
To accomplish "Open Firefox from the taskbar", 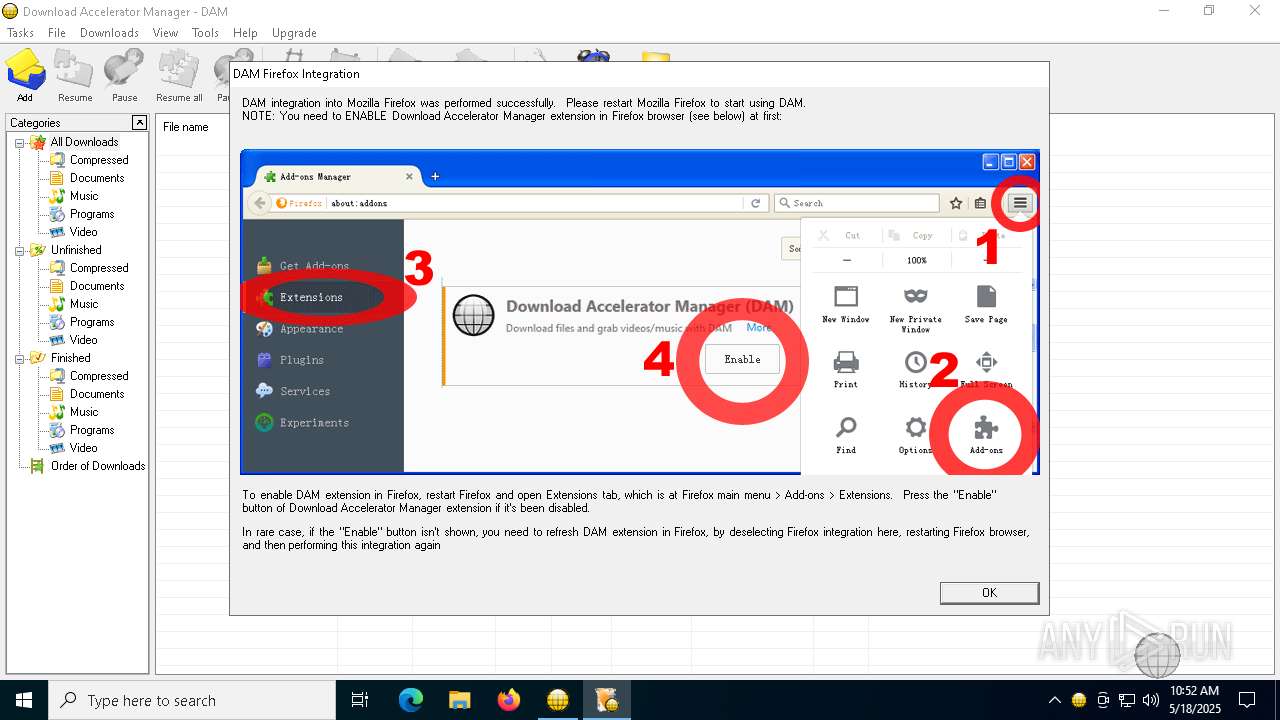I will coord(509,700).
